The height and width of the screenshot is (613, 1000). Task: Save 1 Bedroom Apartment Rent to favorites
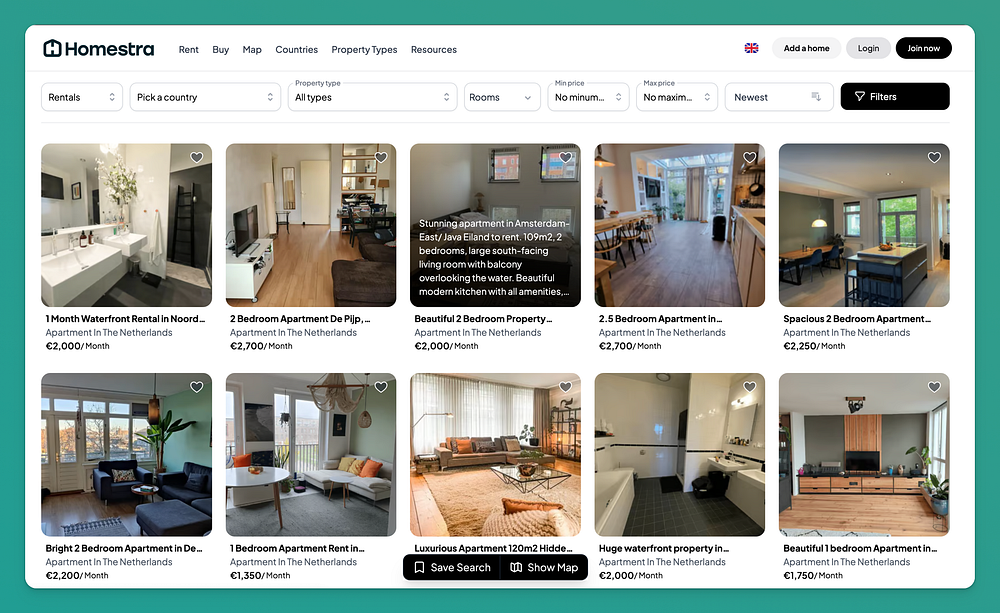coord(381,387)
